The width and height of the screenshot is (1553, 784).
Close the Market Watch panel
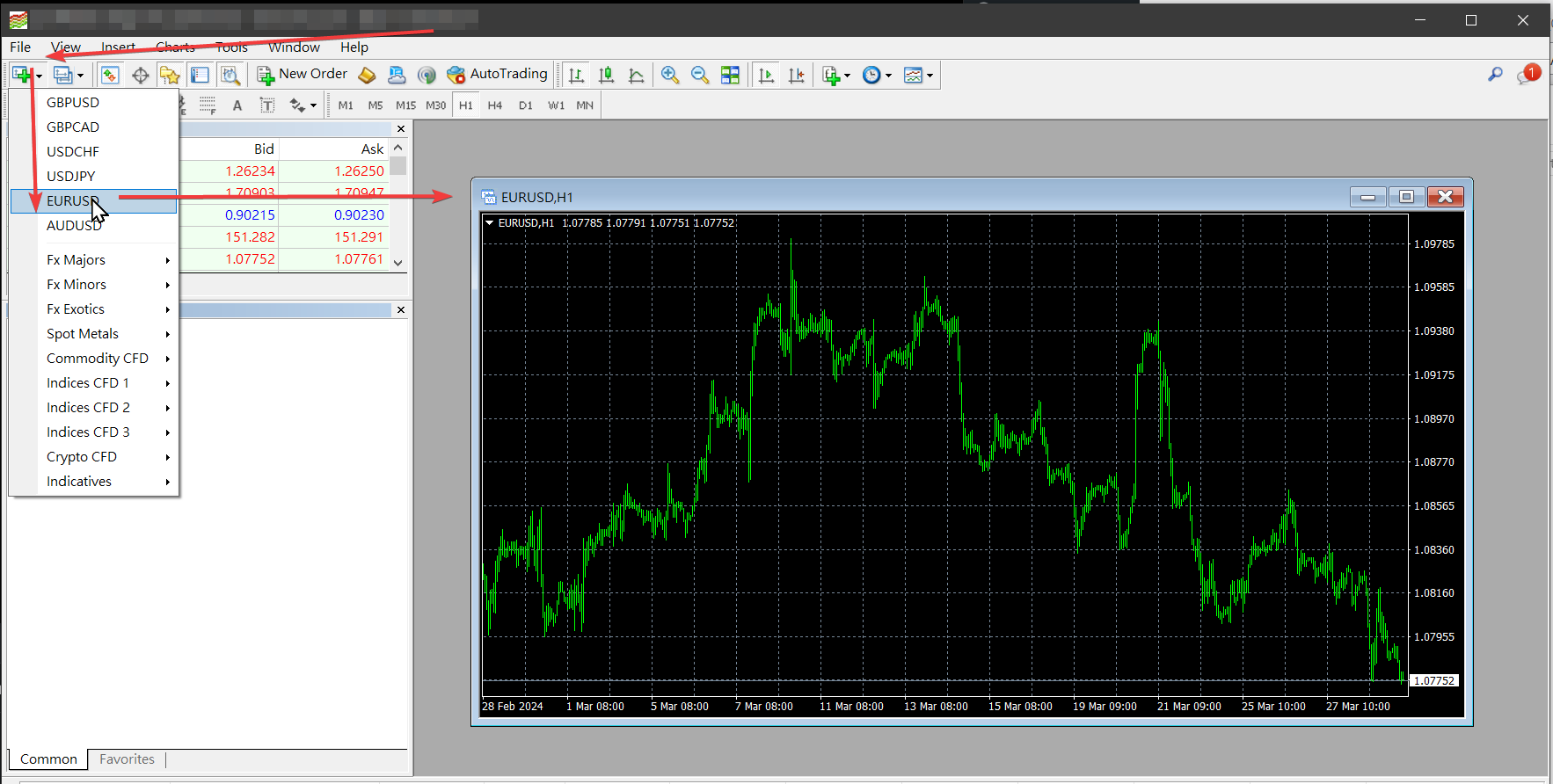[x=401, y=129]
